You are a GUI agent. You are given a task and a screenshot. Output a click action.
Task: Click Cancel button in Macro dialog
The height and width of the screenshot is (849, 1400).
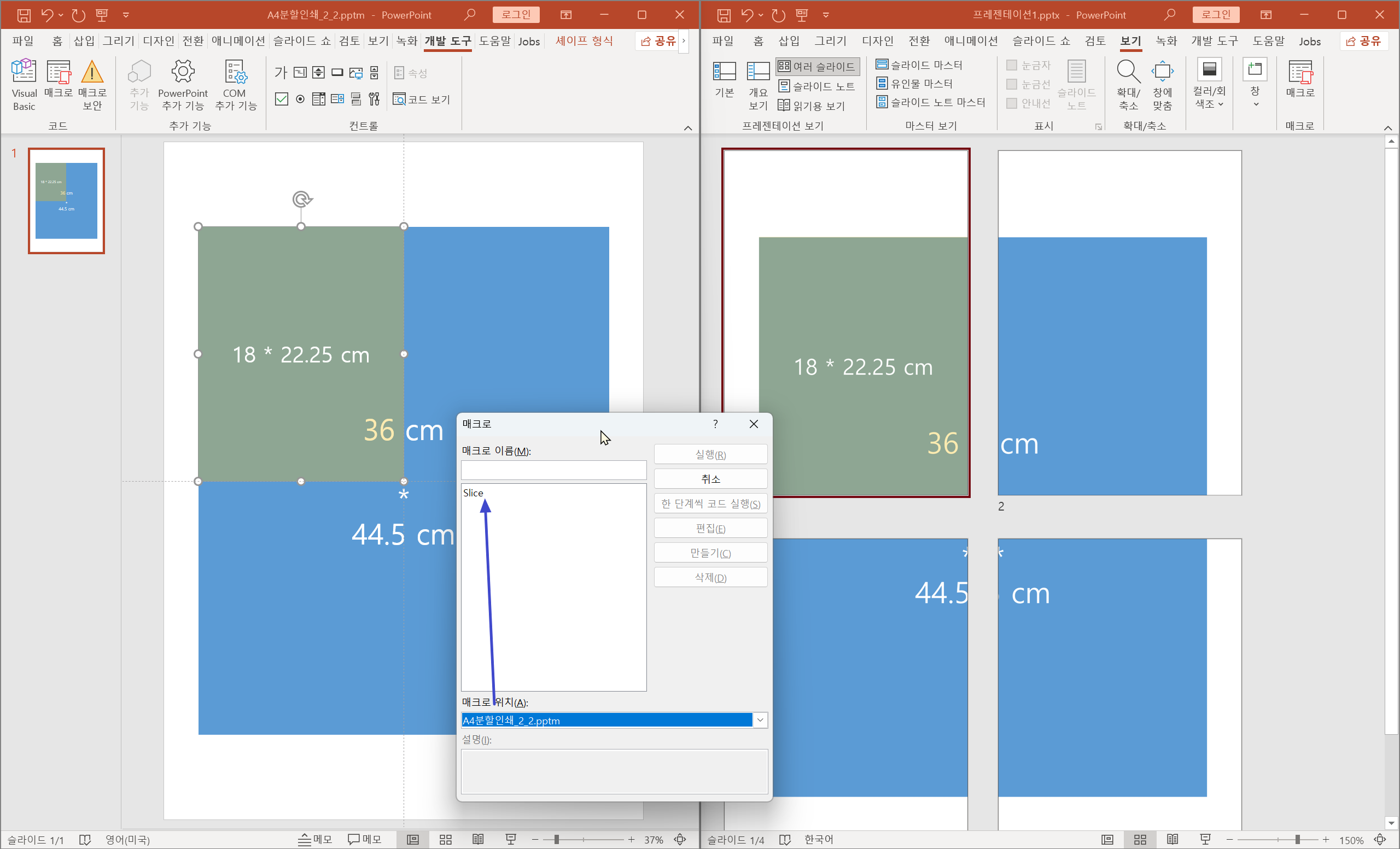(x=710, y=479)
